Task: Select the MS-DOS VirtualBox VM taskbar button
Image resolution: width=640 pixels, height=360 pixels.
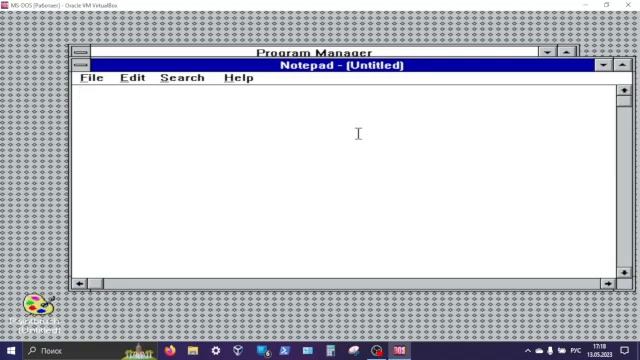Action: pos(399,351)
